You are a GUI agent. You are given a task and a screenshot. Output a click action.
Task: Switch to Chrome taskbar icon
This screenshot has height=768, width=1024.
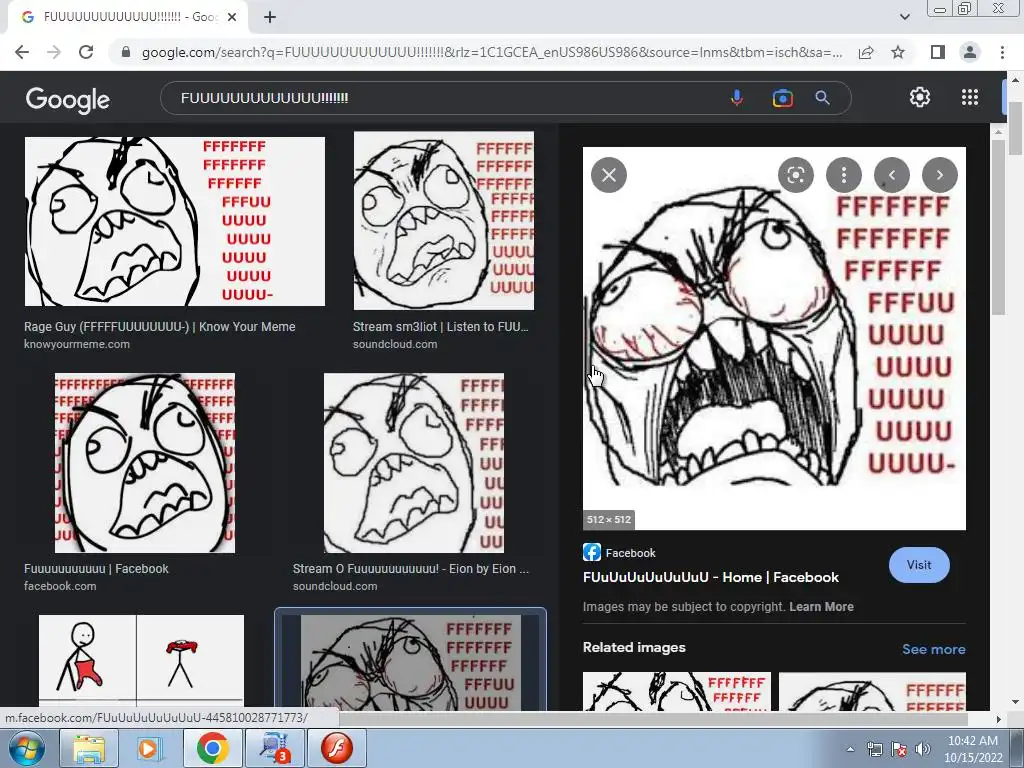tap(212, 748)
